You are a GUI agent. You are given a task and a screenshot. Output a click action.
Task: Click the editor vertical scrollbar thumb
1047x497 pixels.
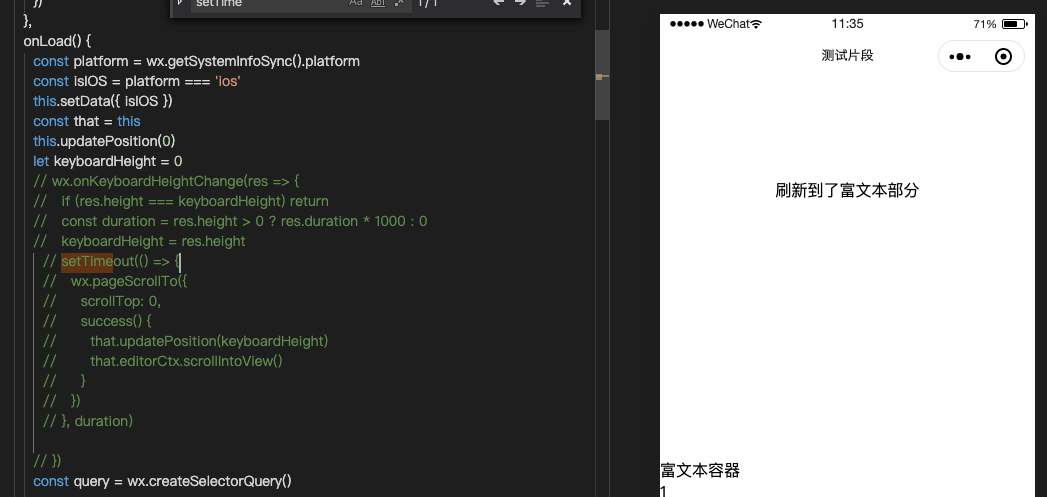tap(602, 75)
